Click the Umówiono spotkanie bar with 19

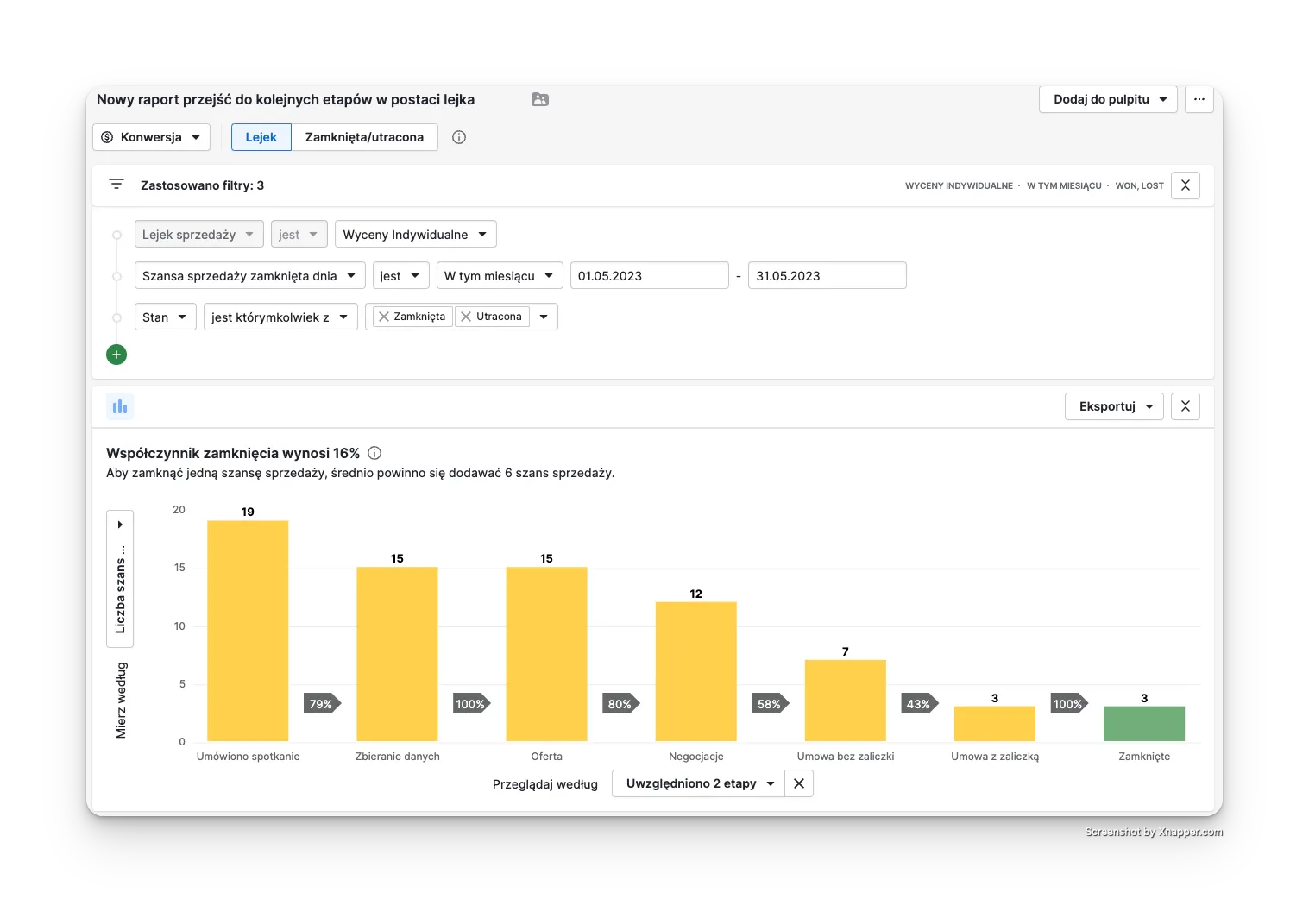248,631
